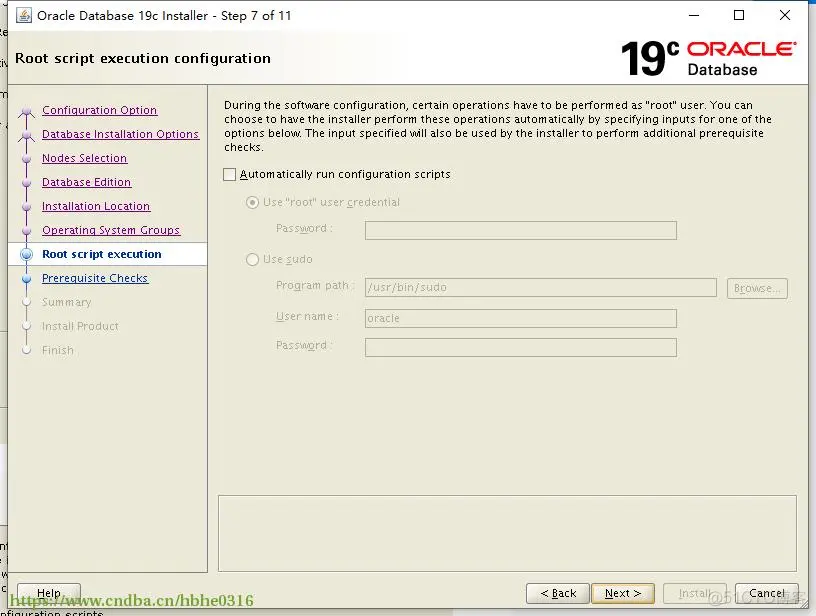The width and height of the screenshot is (816, 616).
Task: Click the sudo Password input field
Action: coord(521,348)
